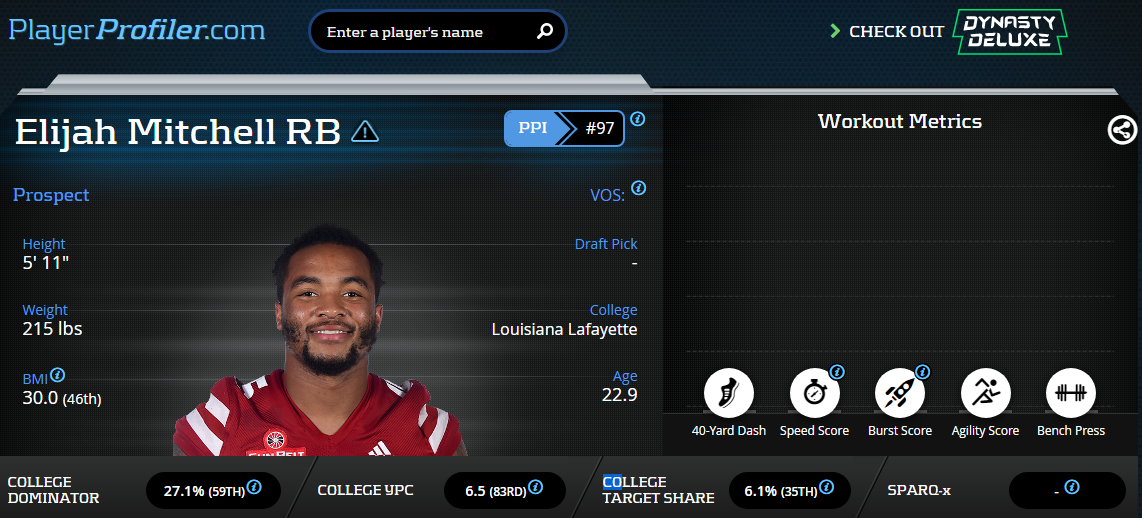Click the warning triangle beside Elijah Mitchell RB
The width and height of the screenshot is (1142, 518).
tap(365, 132)
